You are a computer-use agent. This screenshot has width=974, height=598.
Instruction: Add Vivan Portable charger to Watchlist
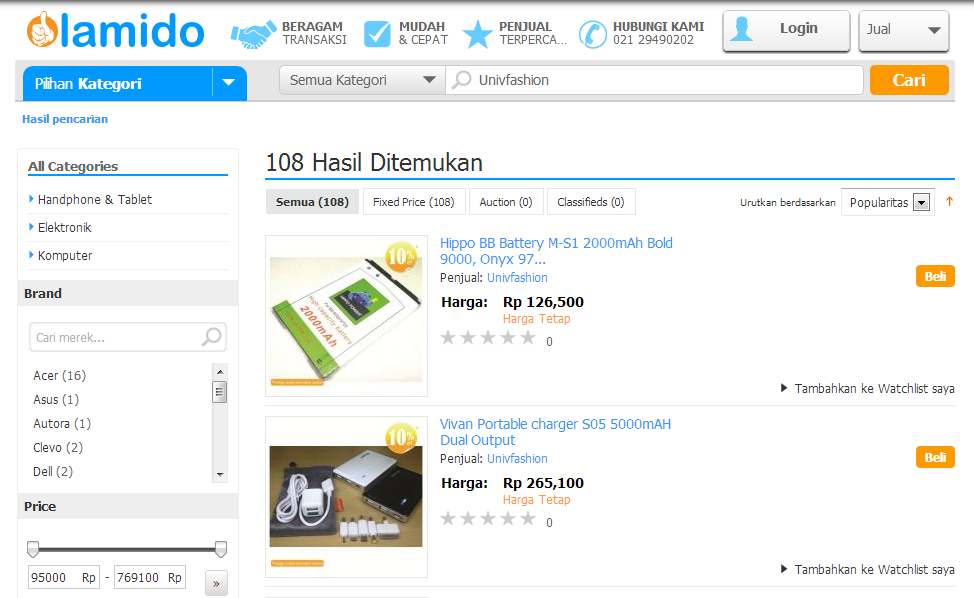pos(868,569)
